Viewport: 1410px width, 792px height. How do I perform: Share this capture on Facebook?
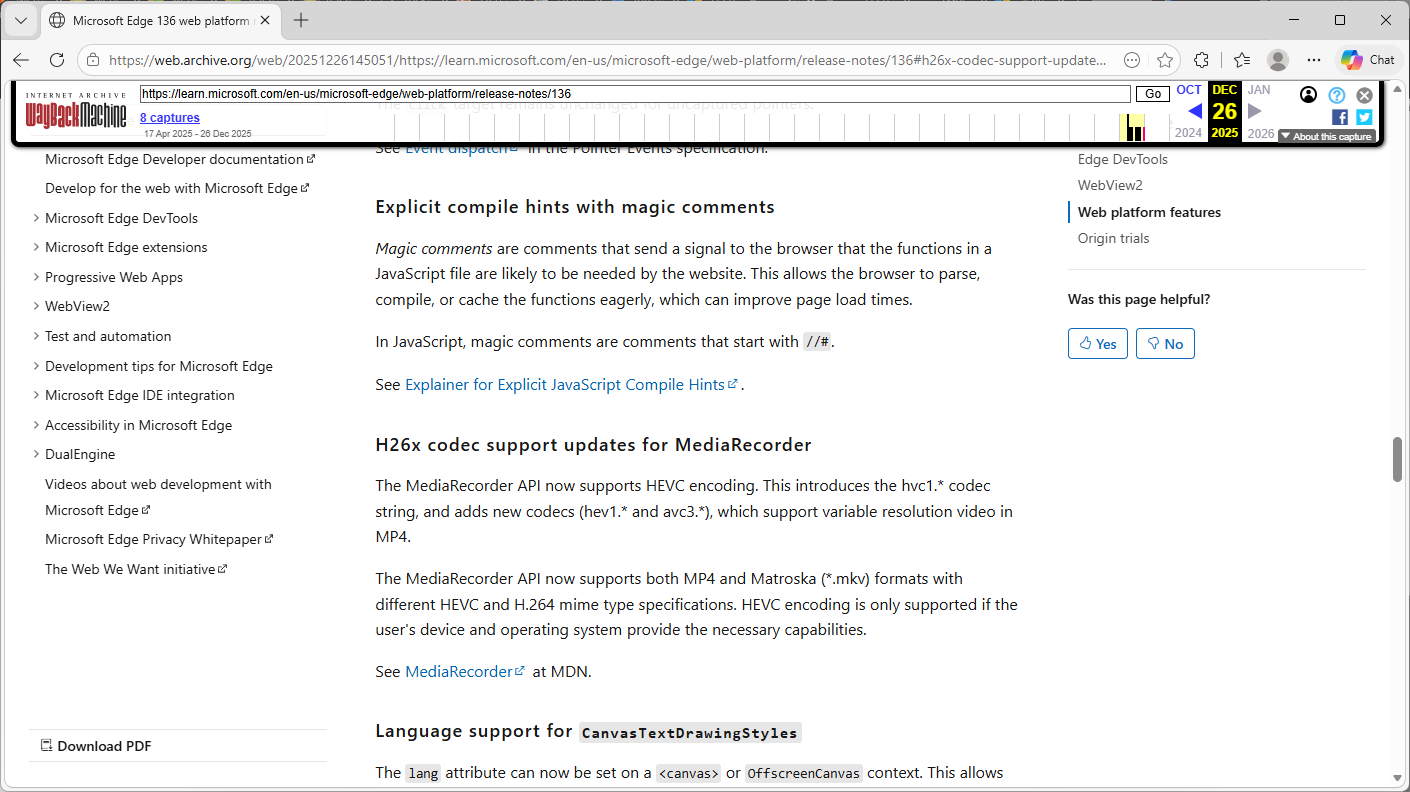(1340, 117)
